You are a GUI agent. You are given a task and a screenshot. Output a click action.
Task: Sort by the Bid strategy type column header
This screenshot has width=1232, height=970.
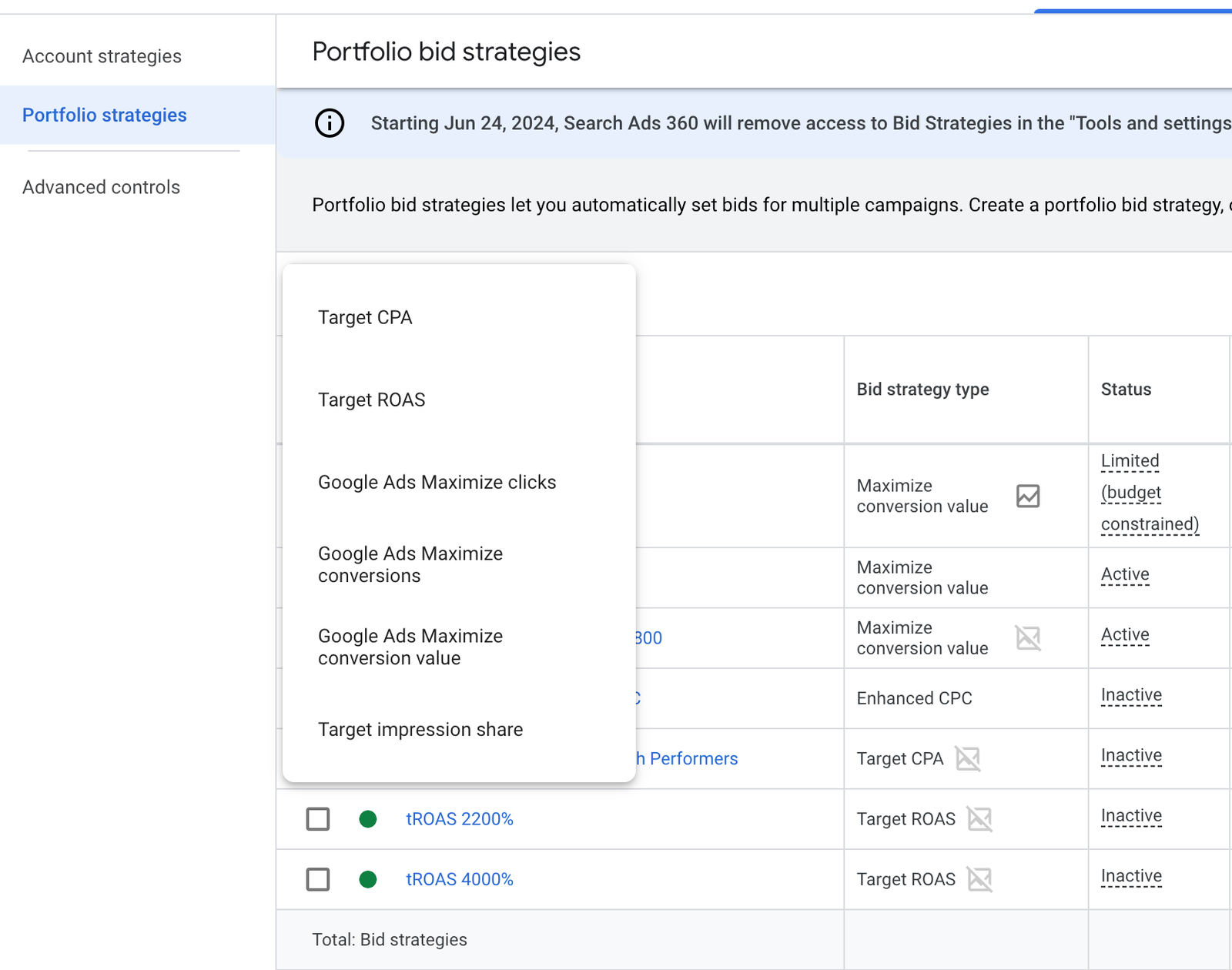(x=922, y=390)
